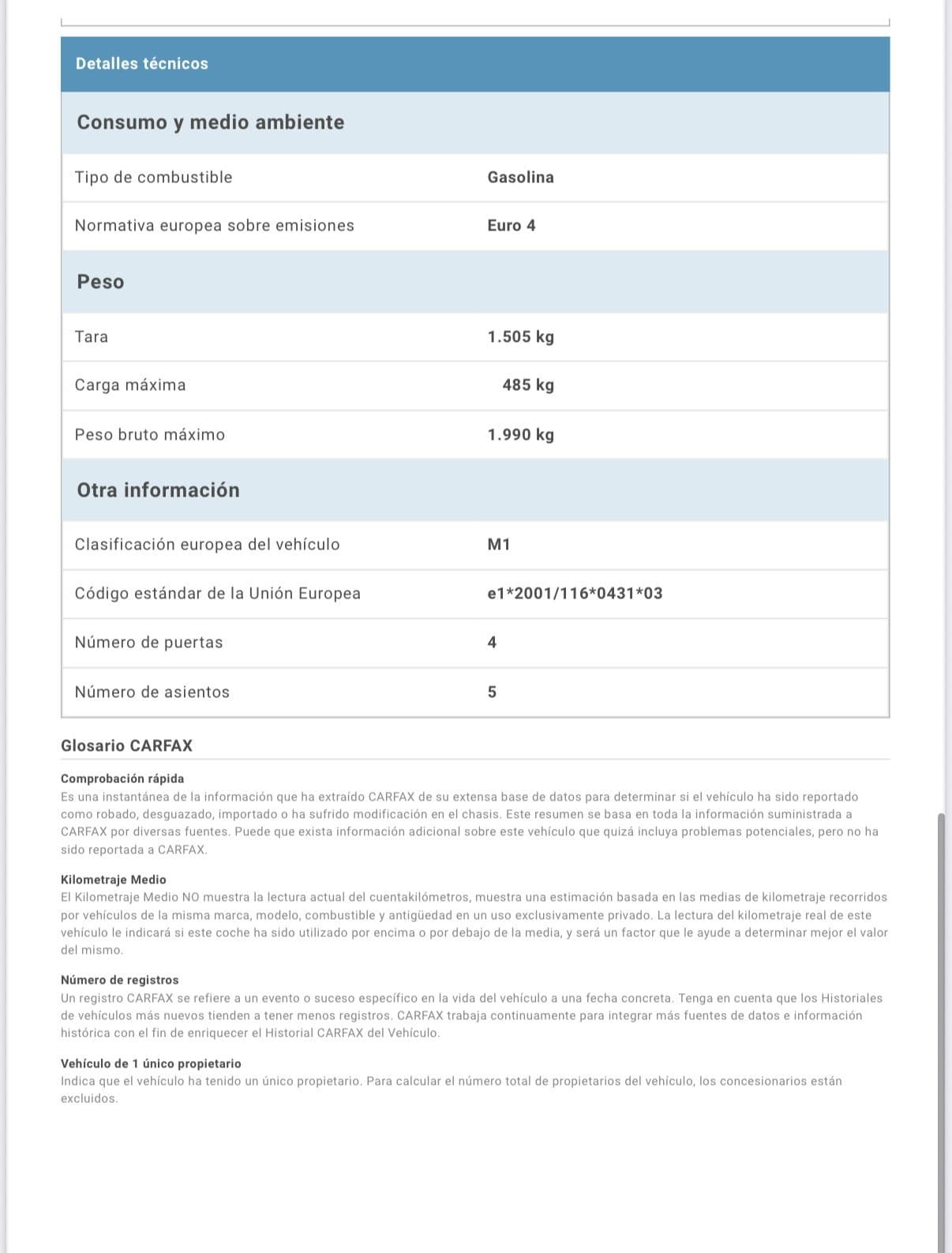Click the Detalles técnicos header bar

pos(474,64)
